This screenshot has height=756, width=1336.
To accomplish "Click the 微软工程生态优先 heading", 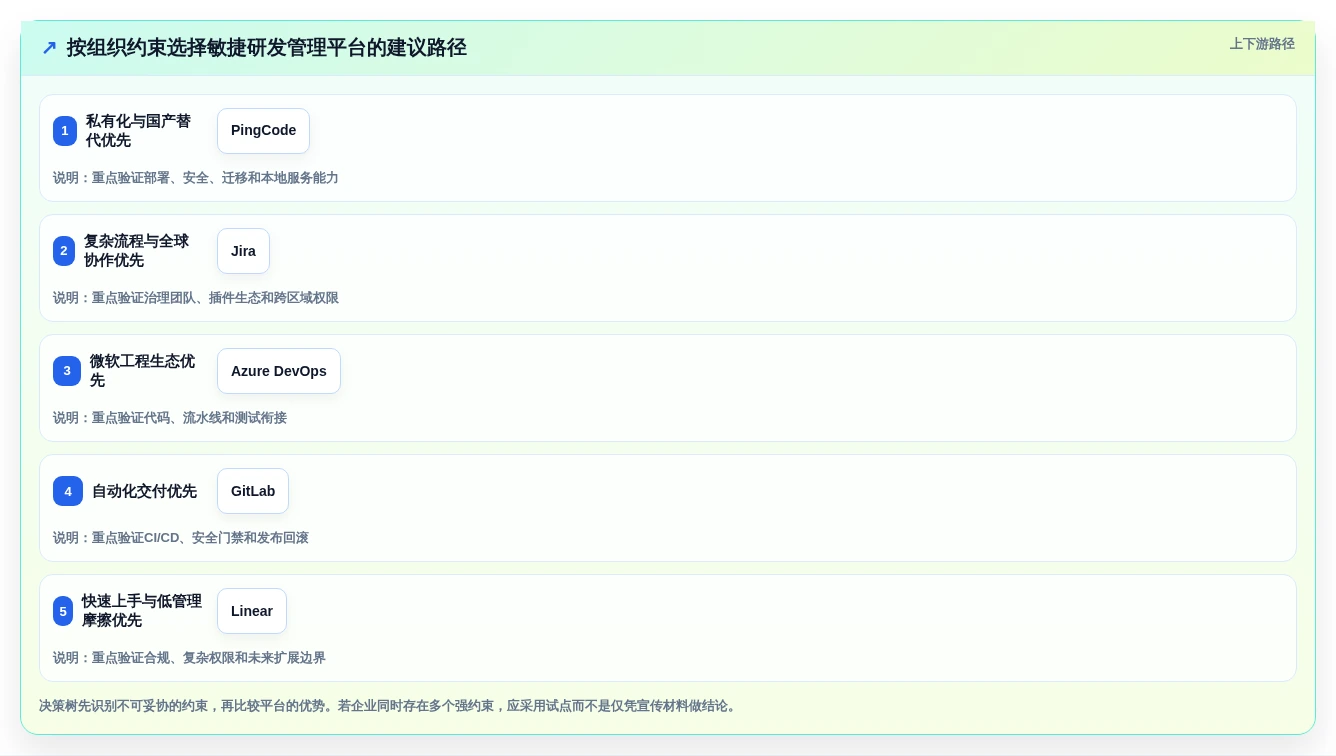I will click(x=143, y=371).
